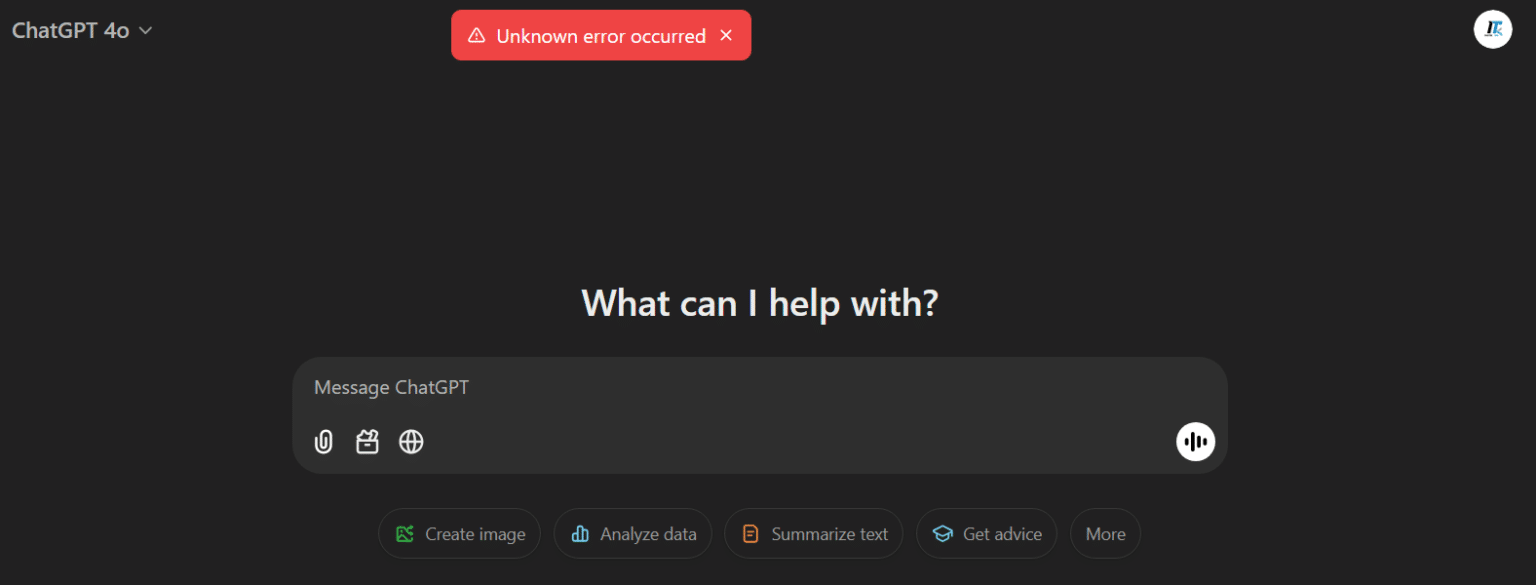Open the toolbox icon in the composer
This screenshot has width=1536, height=585.
pyautogui.click(x=367, y=441)
